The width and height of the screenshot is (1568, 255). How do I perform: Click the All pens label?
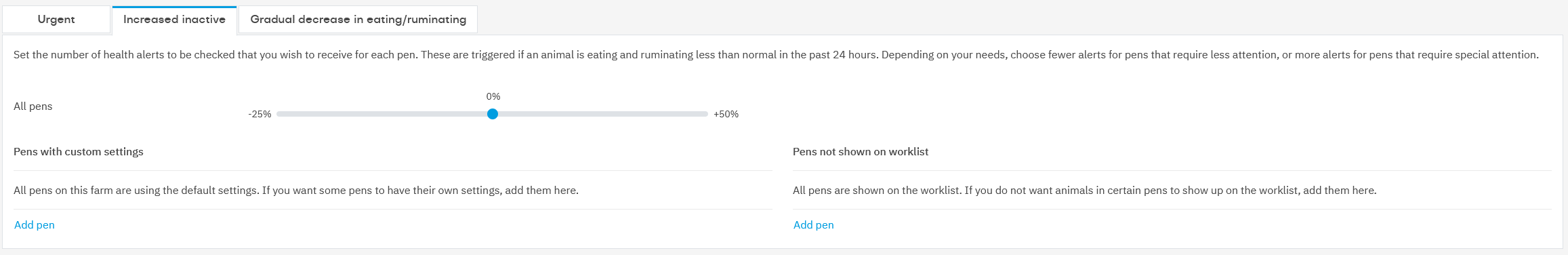(33, 106)
